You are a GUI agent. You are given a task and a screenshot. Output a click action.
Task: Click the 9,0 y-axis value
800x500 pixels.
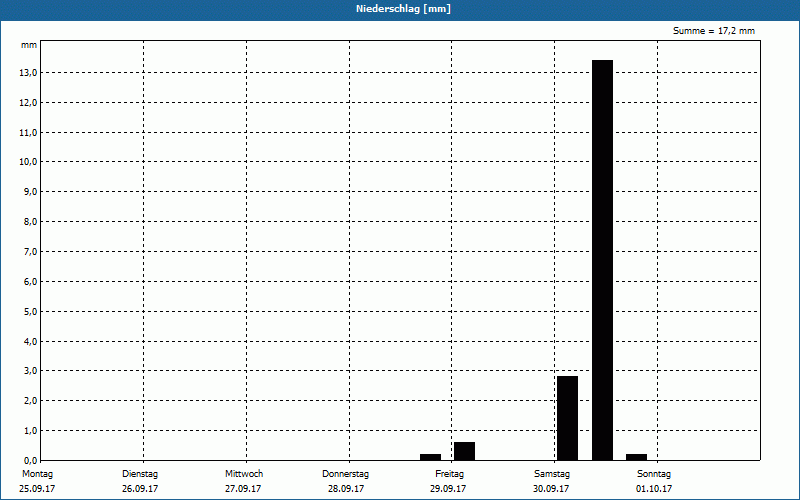pos(30,192)
